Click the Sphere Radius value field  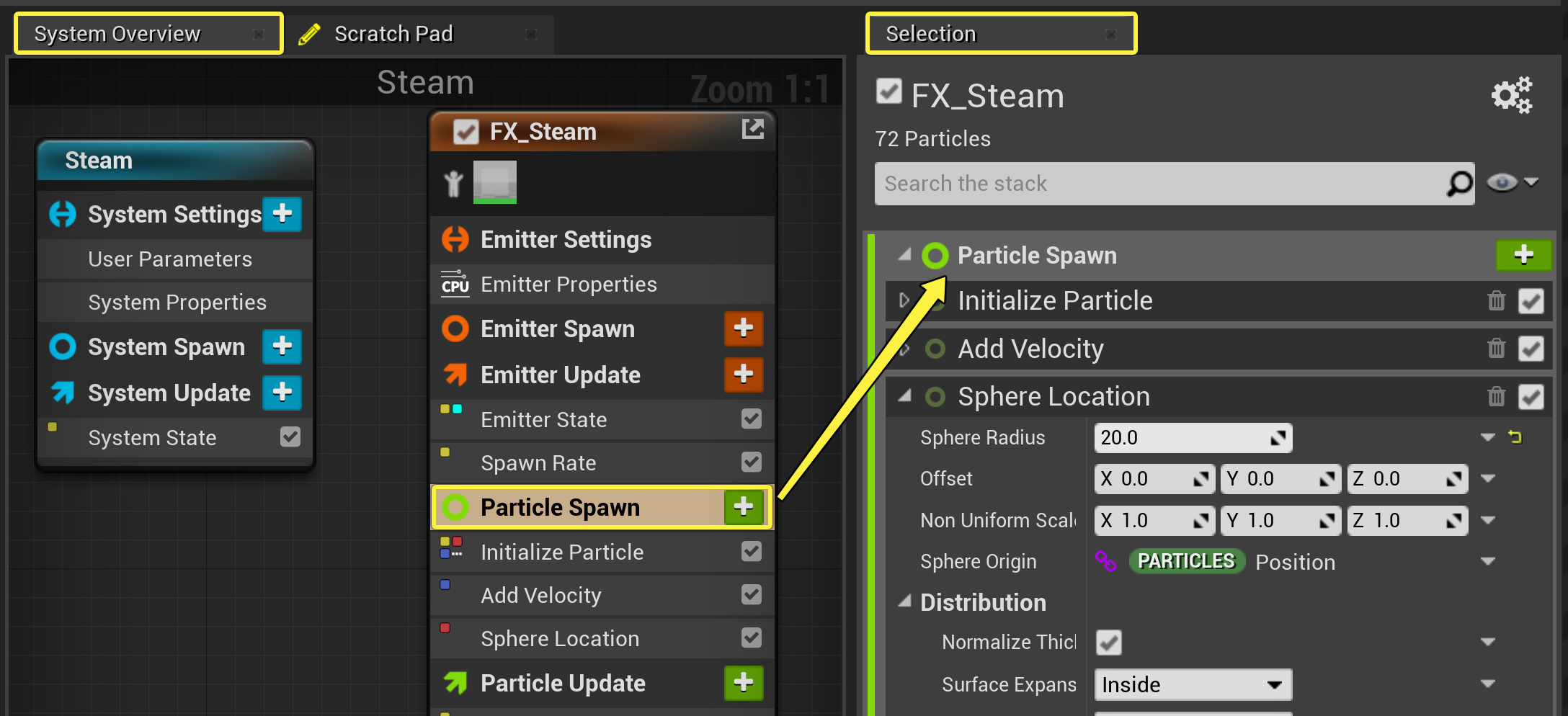click(1182, 438)
